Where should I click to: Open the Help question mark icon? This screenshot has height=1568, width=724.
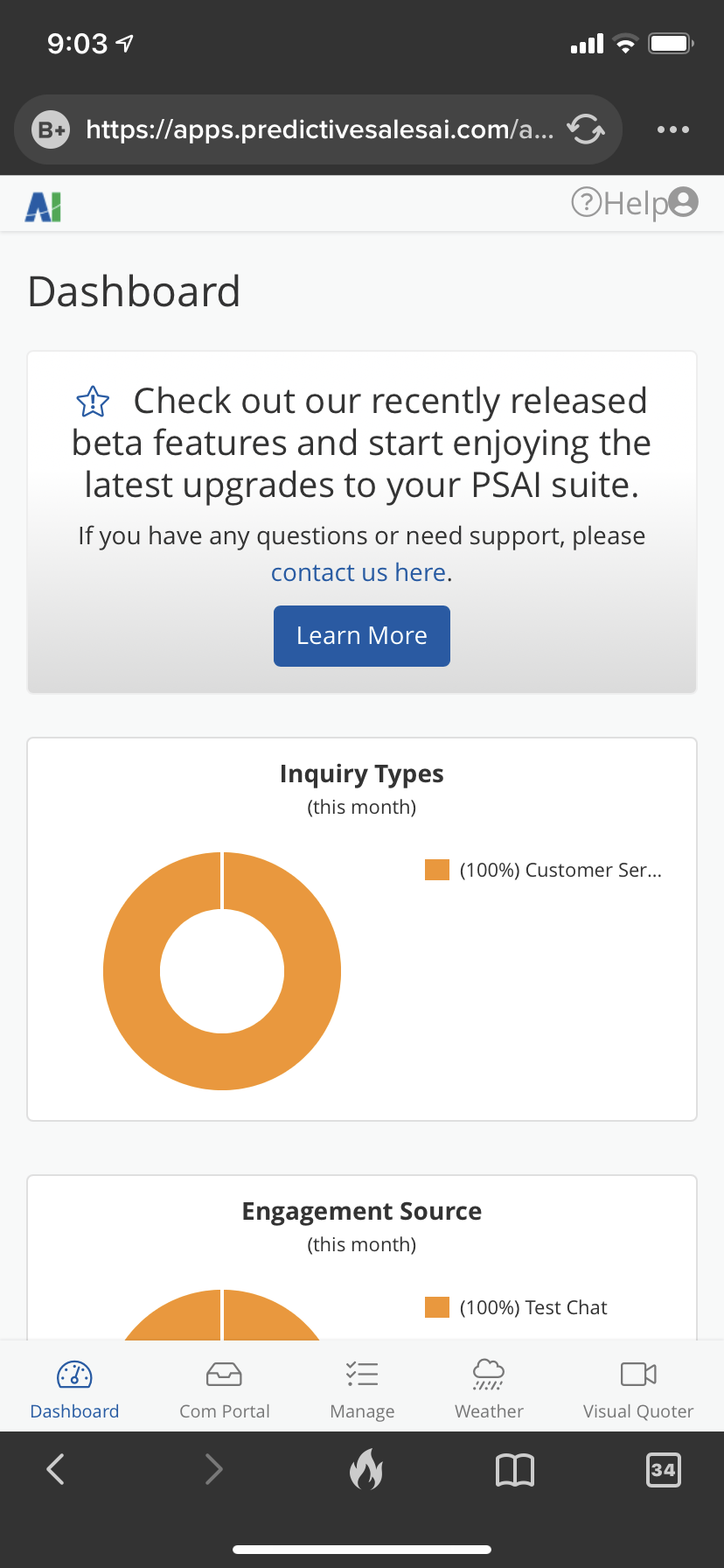(x=586, y=202)
